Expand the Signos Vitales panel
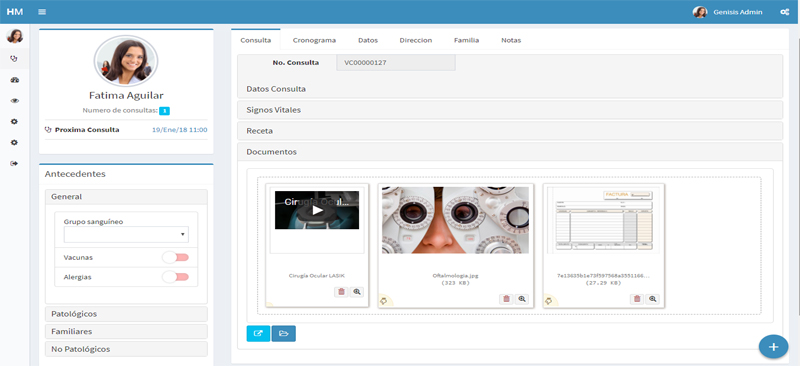Screen dimensions: 800x366 (x=510, y=110)
